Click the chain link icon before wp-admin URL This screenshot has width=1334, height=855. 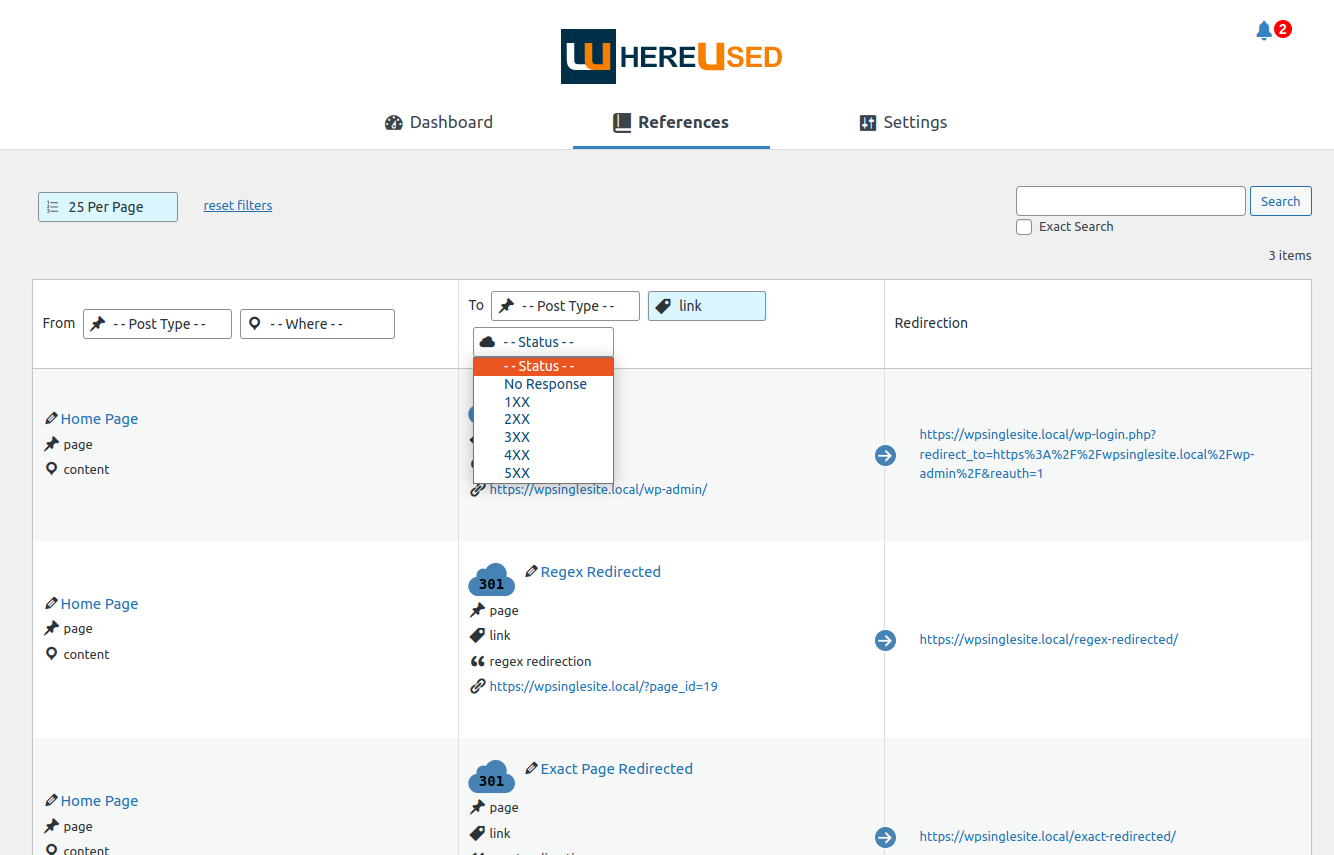[477, 490]
